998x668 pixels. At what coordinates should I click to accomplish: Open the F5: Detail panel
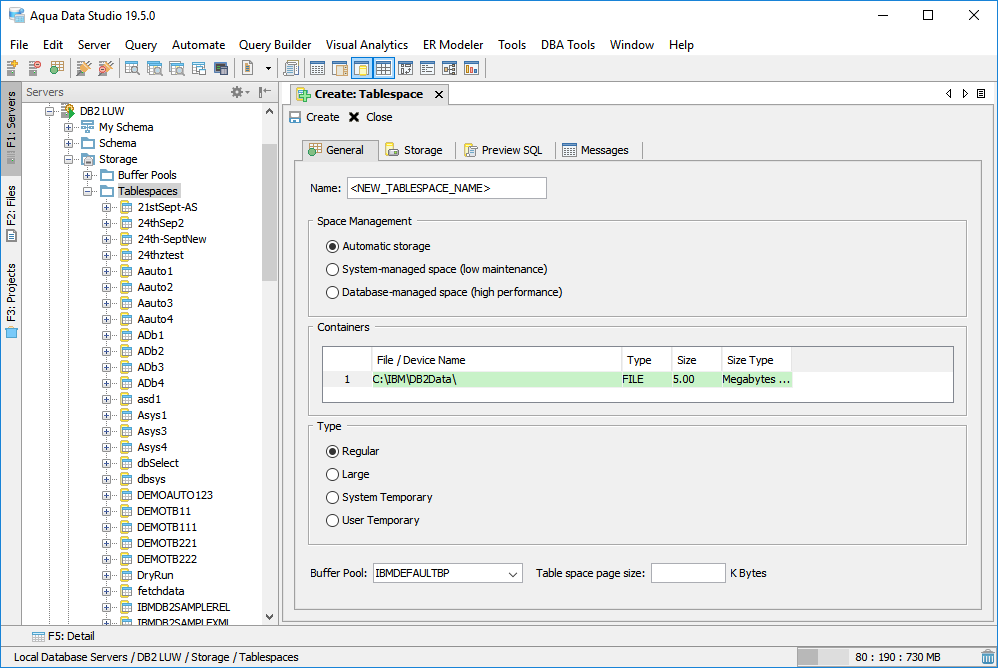pos(63,636)
